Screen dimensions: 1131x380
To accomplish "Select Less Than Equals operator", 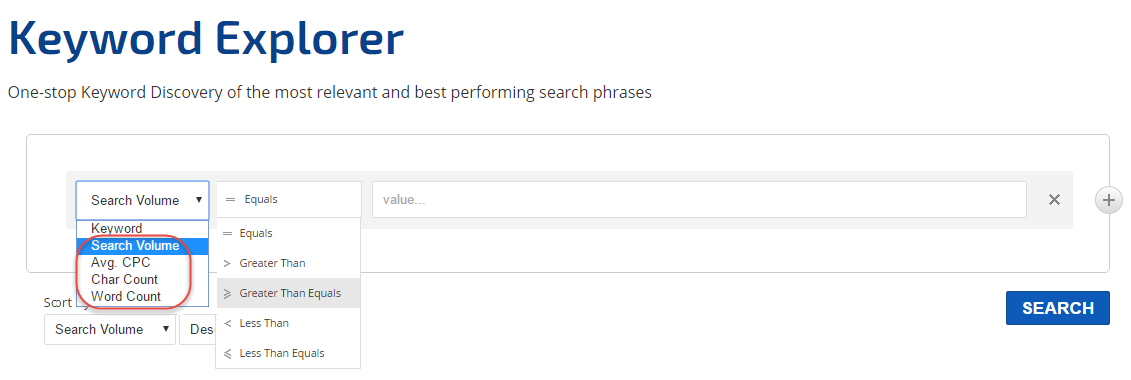I will [289, 353].
